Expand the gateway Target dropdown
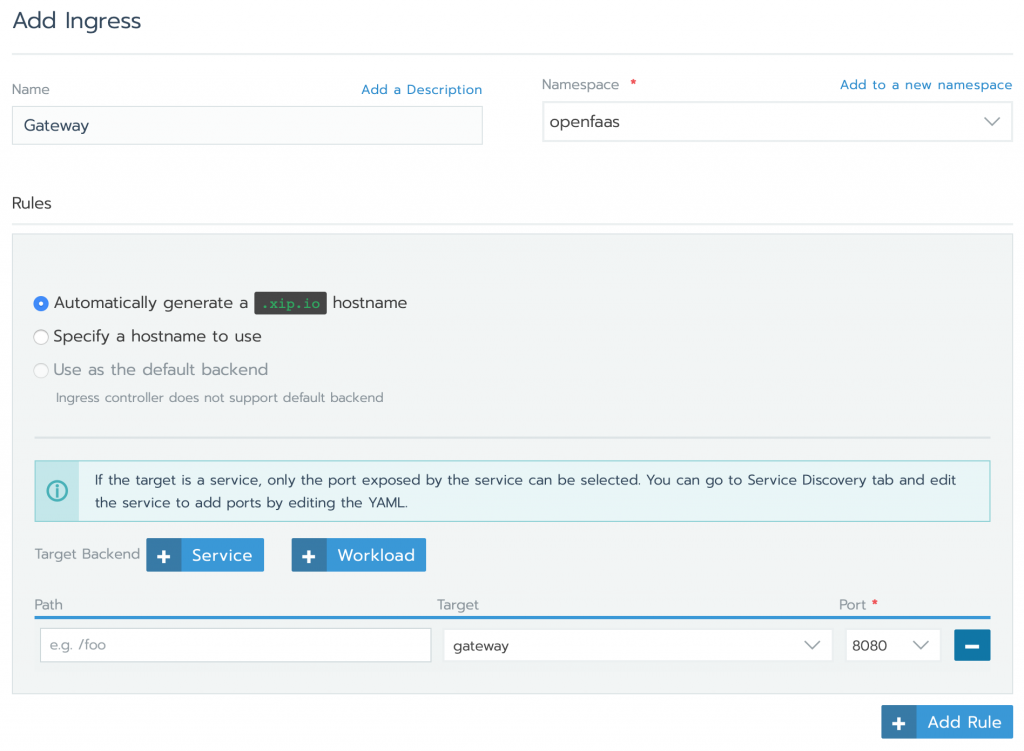The height and width of the screenshot is (751, 1024). point(637,645)
